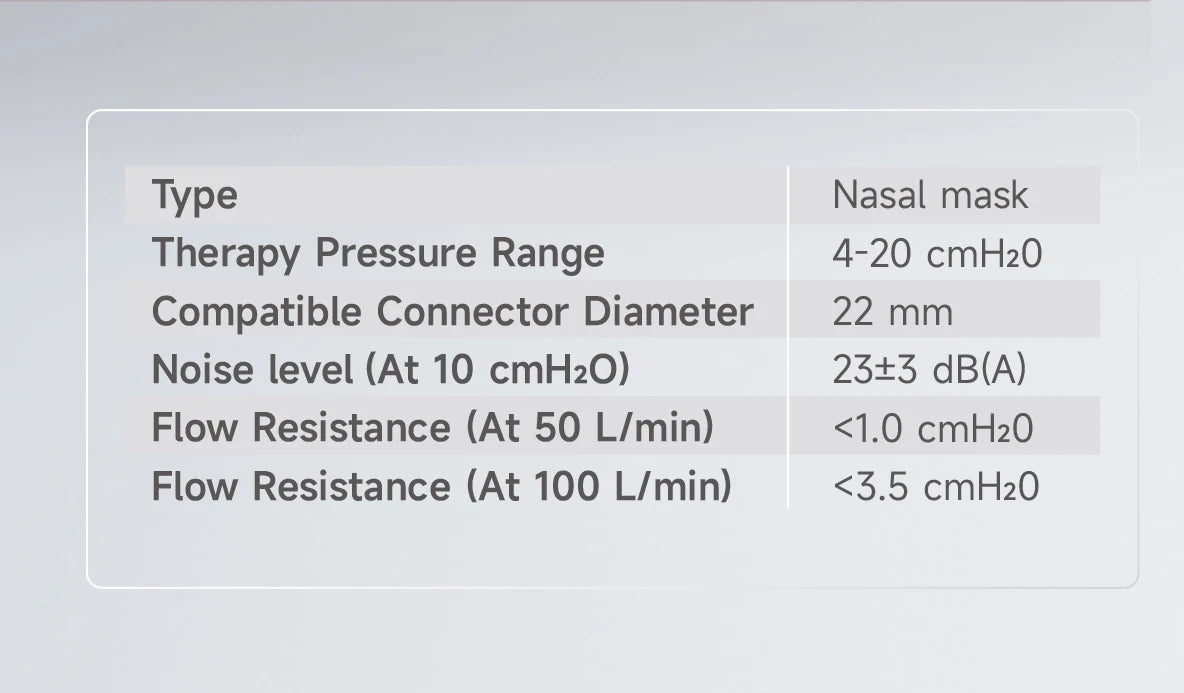Screen dimensions: 1184x693
Task: Select the 23±3 dB(A) value
Action: point(930,370)
